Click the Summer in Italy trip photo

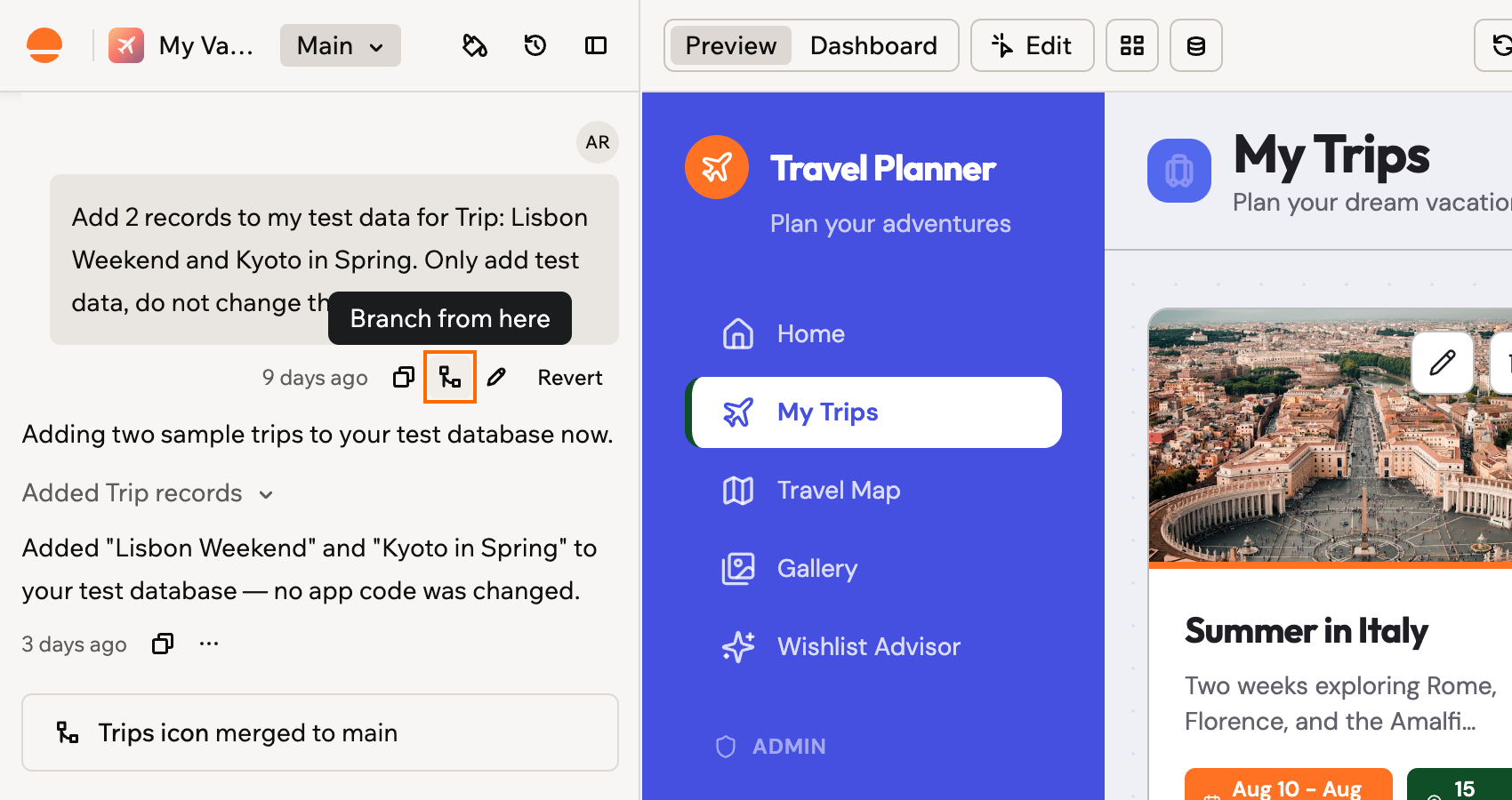click(1331, 436)
